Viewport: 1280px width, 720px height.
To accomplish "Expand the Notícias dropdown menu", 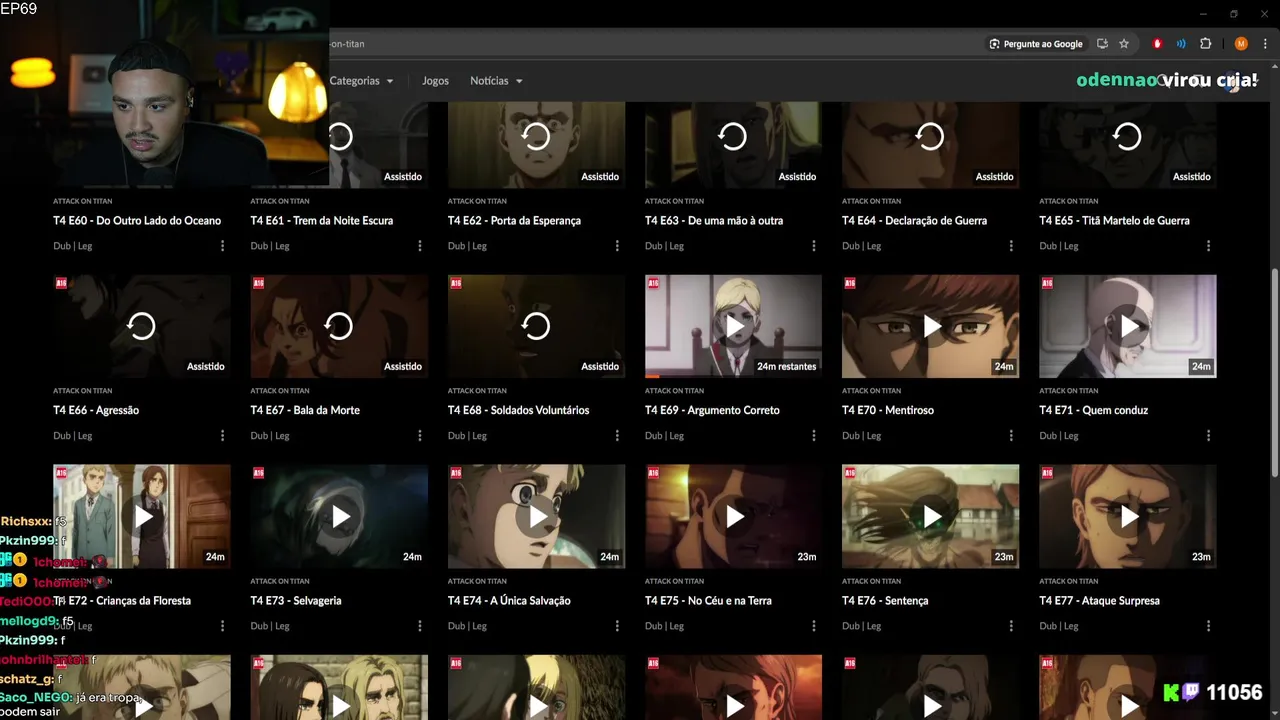I will (x=496, y=81).
